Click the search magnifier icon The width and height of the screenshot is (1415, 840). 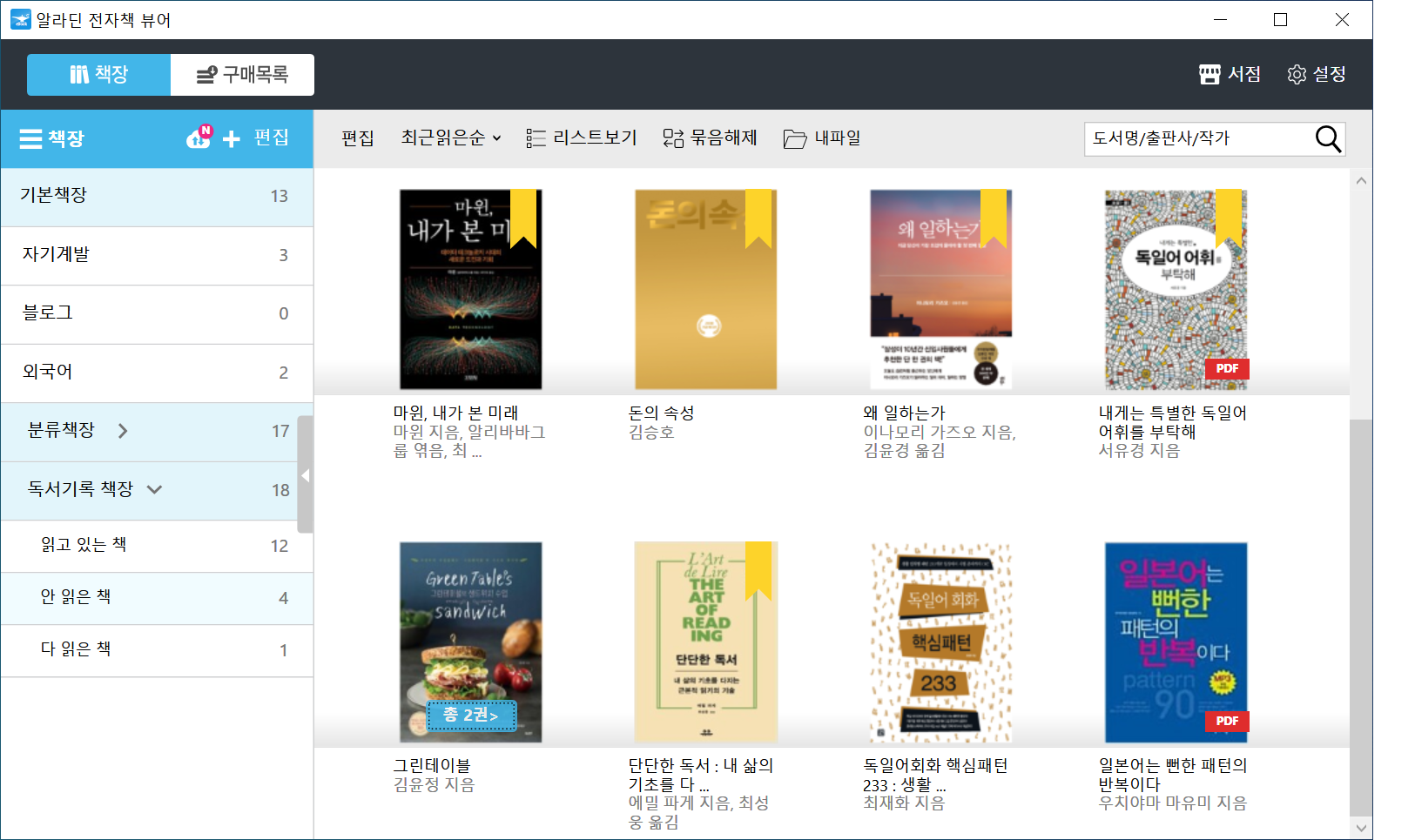point(1328,138)
